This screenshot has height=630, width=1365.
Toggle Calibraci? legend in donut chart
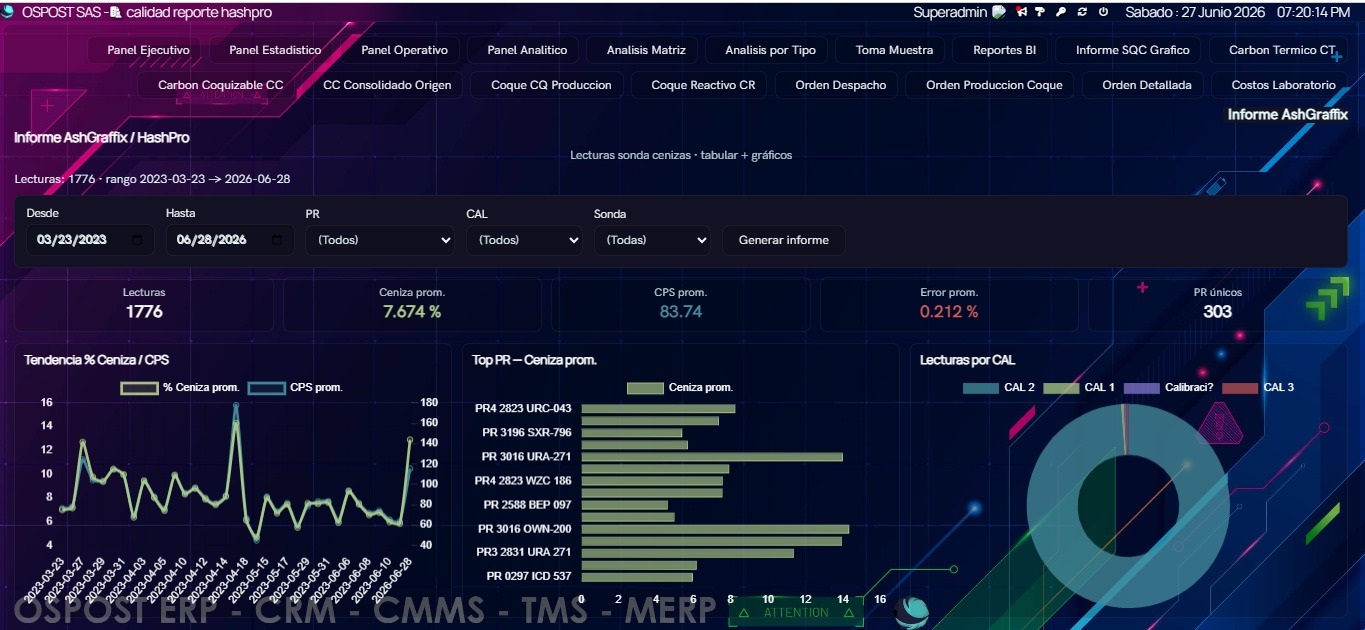click(x=1169, y=387)
